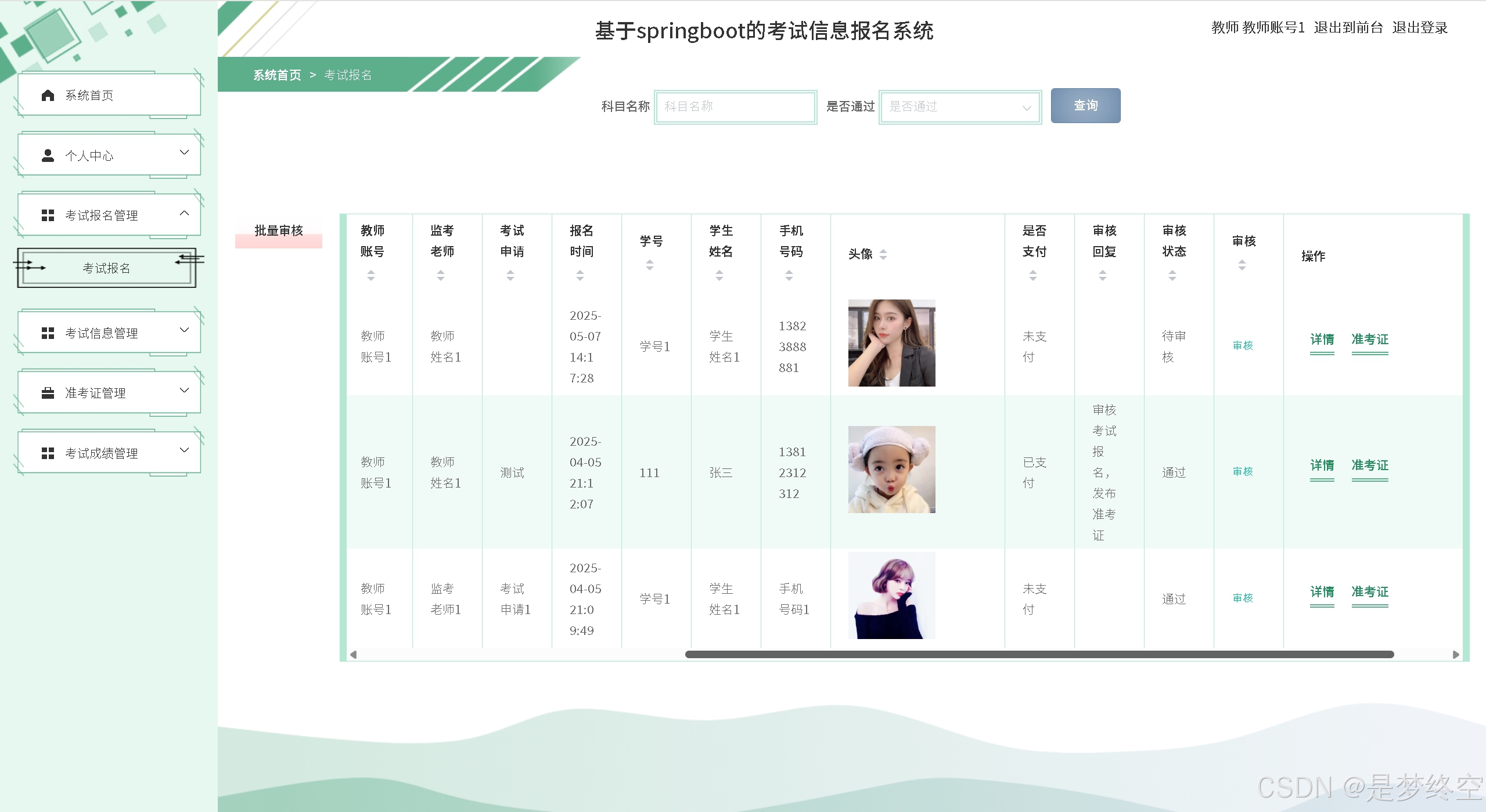The image size is (1486, 812).
Task: Click the 批量审核 button
Action: pyautogui.click(x=279, y=231)
